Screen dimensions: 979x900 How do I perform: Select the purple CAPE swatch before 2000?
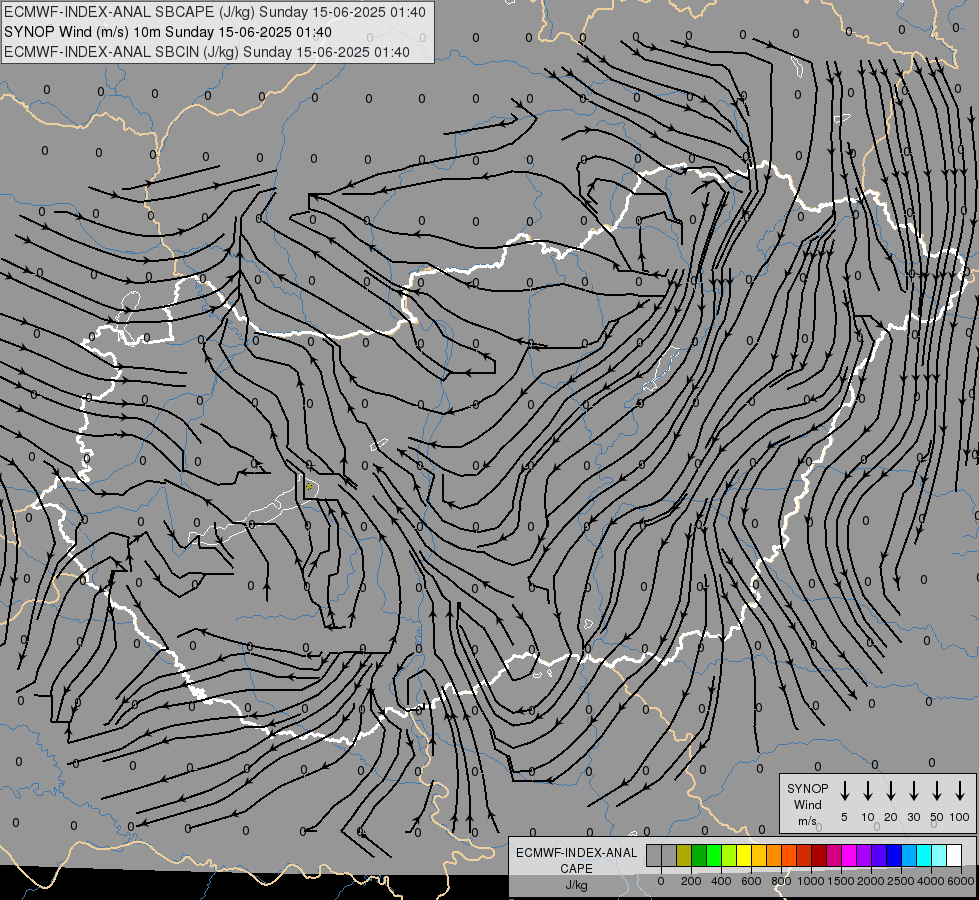tap(863, 855)
